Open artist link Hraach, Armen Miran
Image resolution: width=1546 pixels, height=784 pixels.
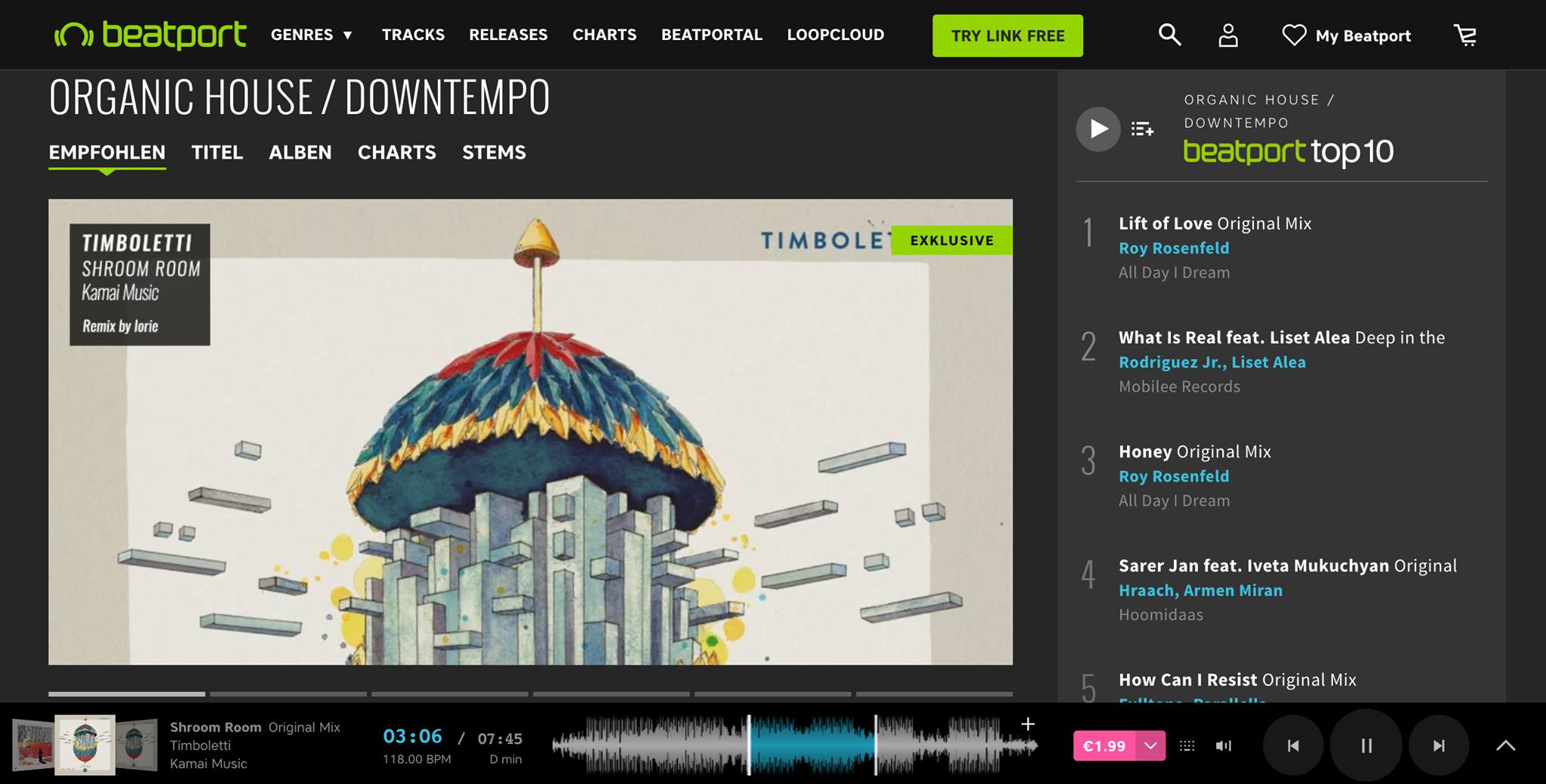point(1200,590)
